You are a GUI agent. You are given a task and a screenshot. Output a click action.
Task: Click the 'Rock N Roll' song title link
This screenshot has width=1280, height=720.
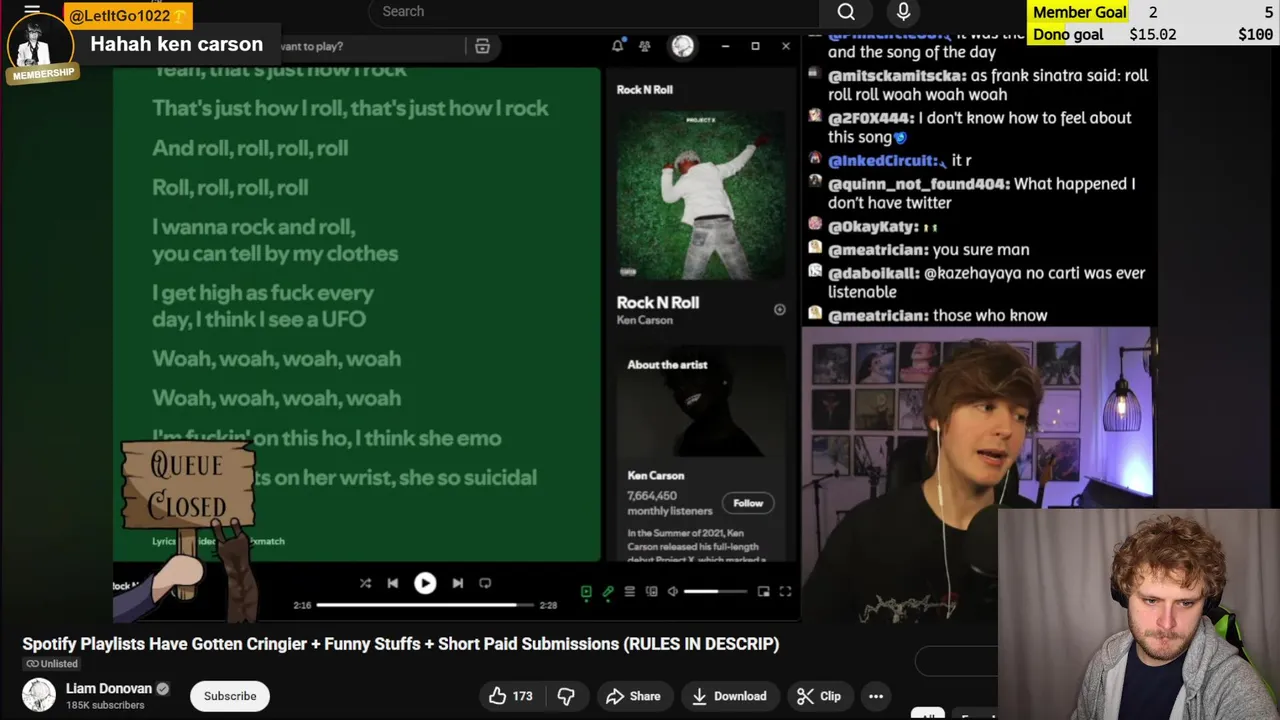[658, 303]
